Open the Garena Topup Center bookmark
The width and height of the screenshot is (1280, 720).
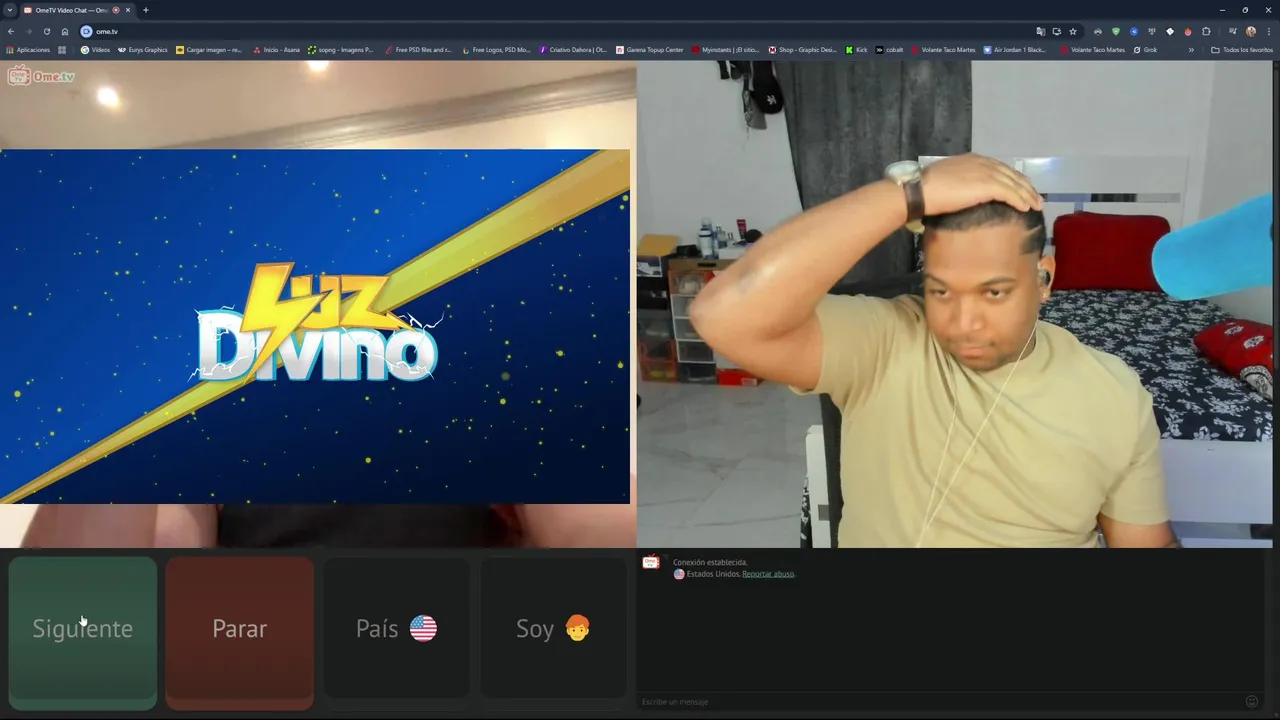pos(650,50)
